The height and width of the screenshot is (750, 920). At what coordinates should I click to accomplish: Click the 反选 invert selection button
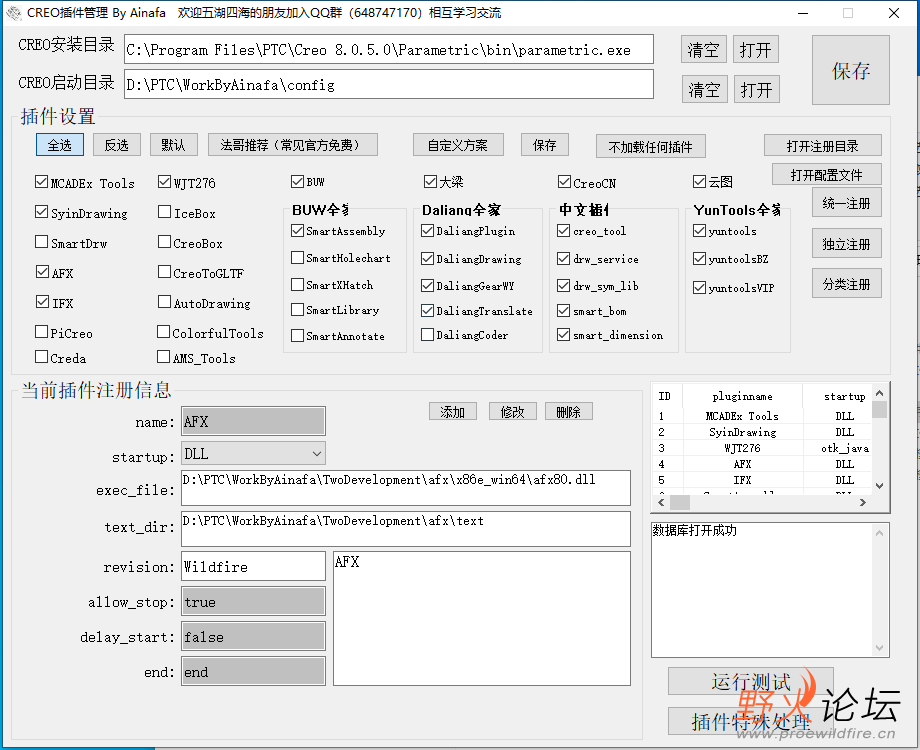click(116, 145)
